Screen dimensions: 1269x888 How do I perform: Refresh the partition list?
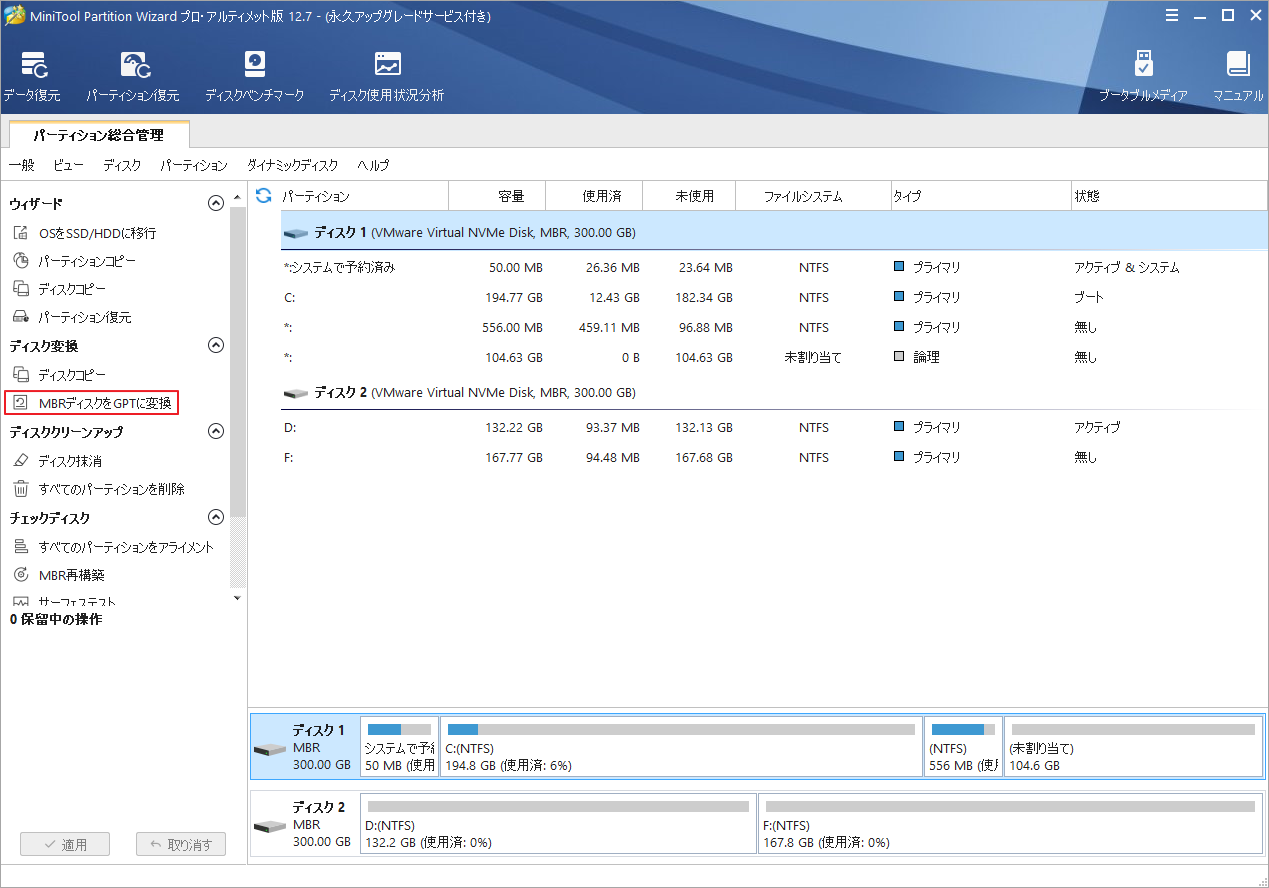pyautogui.click(x=264, y=196)
